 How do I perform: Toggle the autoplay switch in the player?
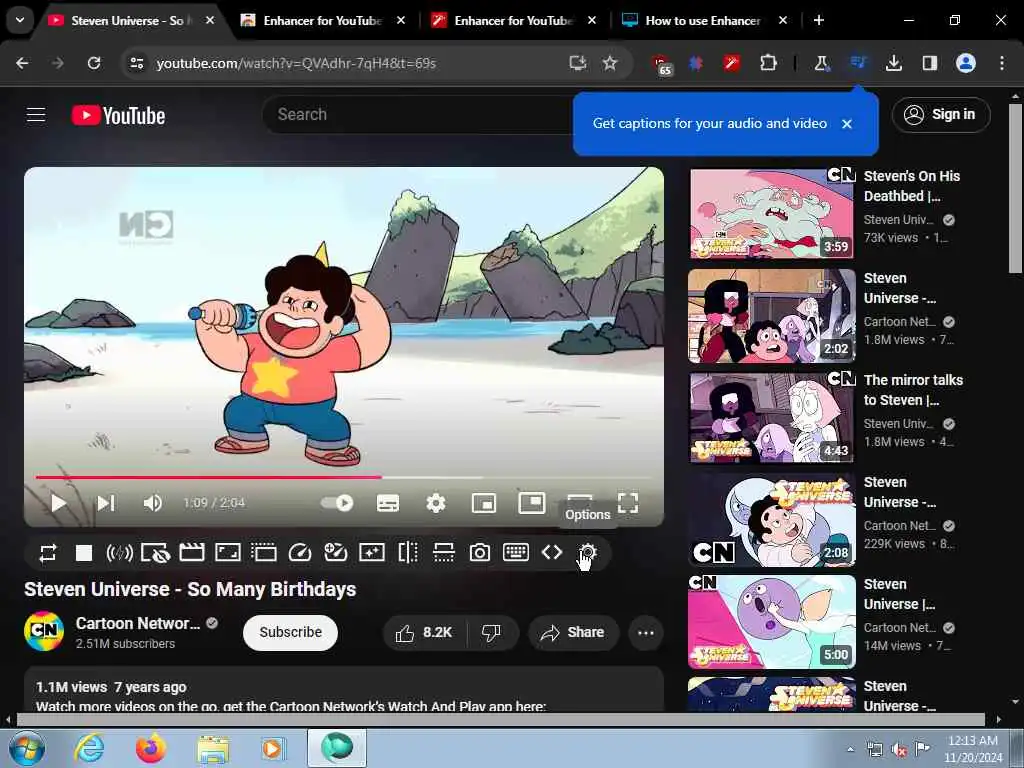[337, 503]
